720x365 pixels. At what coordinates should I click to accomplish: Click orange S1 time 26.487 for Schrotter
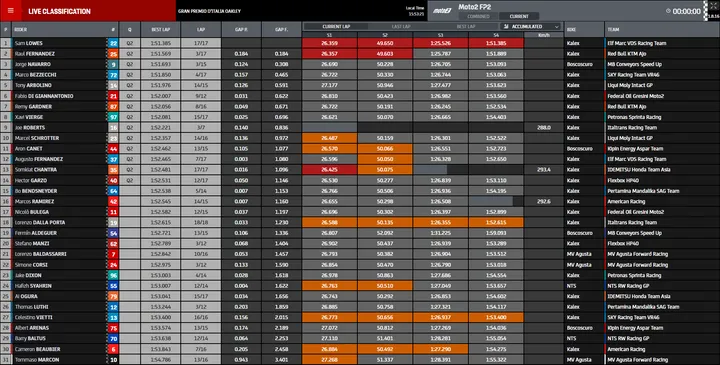click(x=329, y=138)
